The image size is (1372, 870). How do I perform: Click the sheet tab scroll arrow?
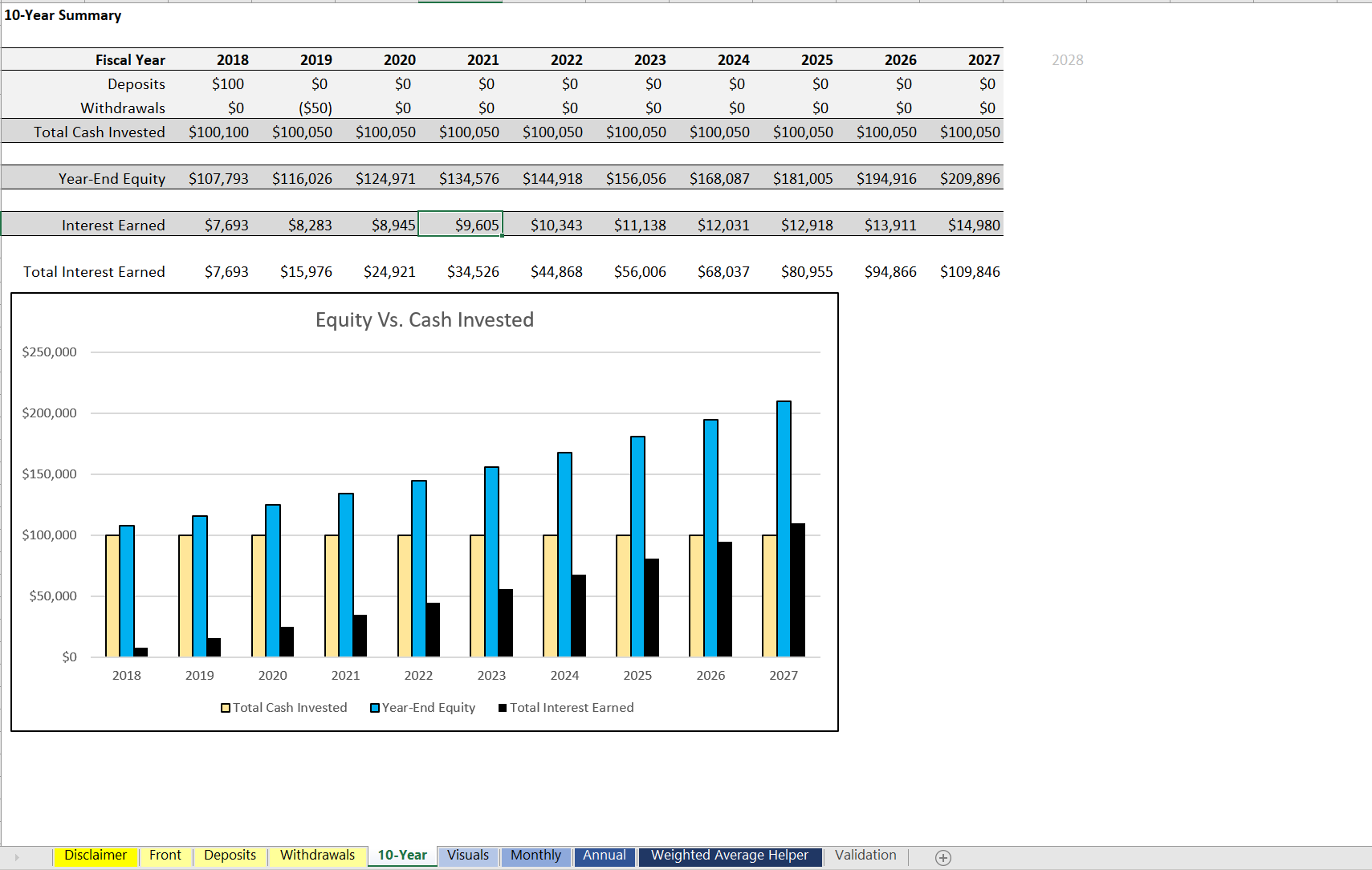click(x=16, y=857)
